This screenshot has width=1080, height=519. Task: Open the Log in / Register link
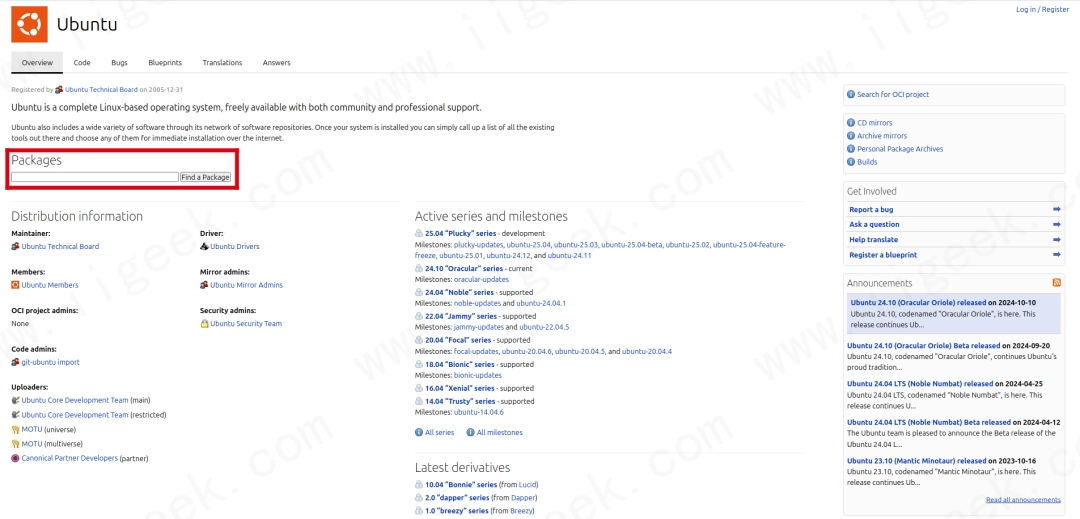[1042, 9]
